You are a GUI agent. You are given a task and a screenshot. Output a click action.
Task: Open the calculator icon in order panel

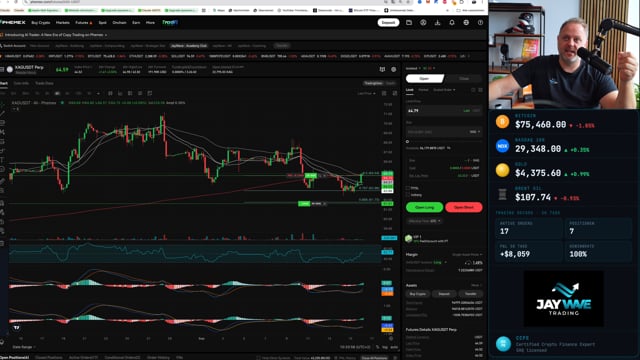click(x=473, y=90)
